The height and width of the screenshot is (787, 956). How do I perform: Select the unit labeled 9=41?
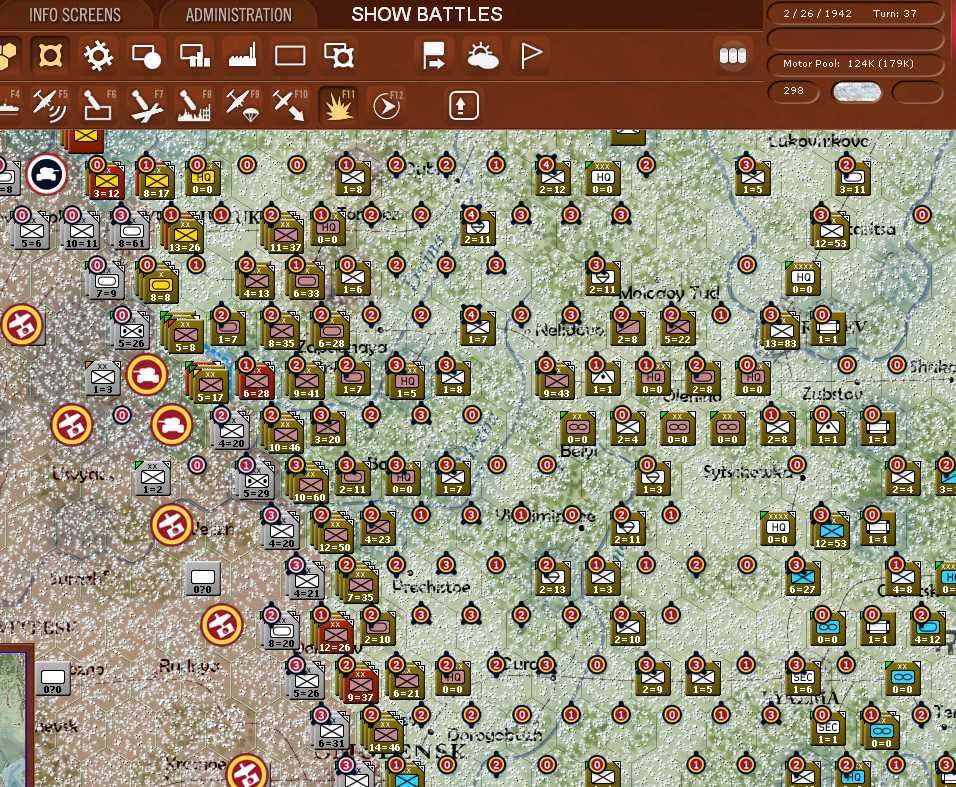(x=306, y=382)
